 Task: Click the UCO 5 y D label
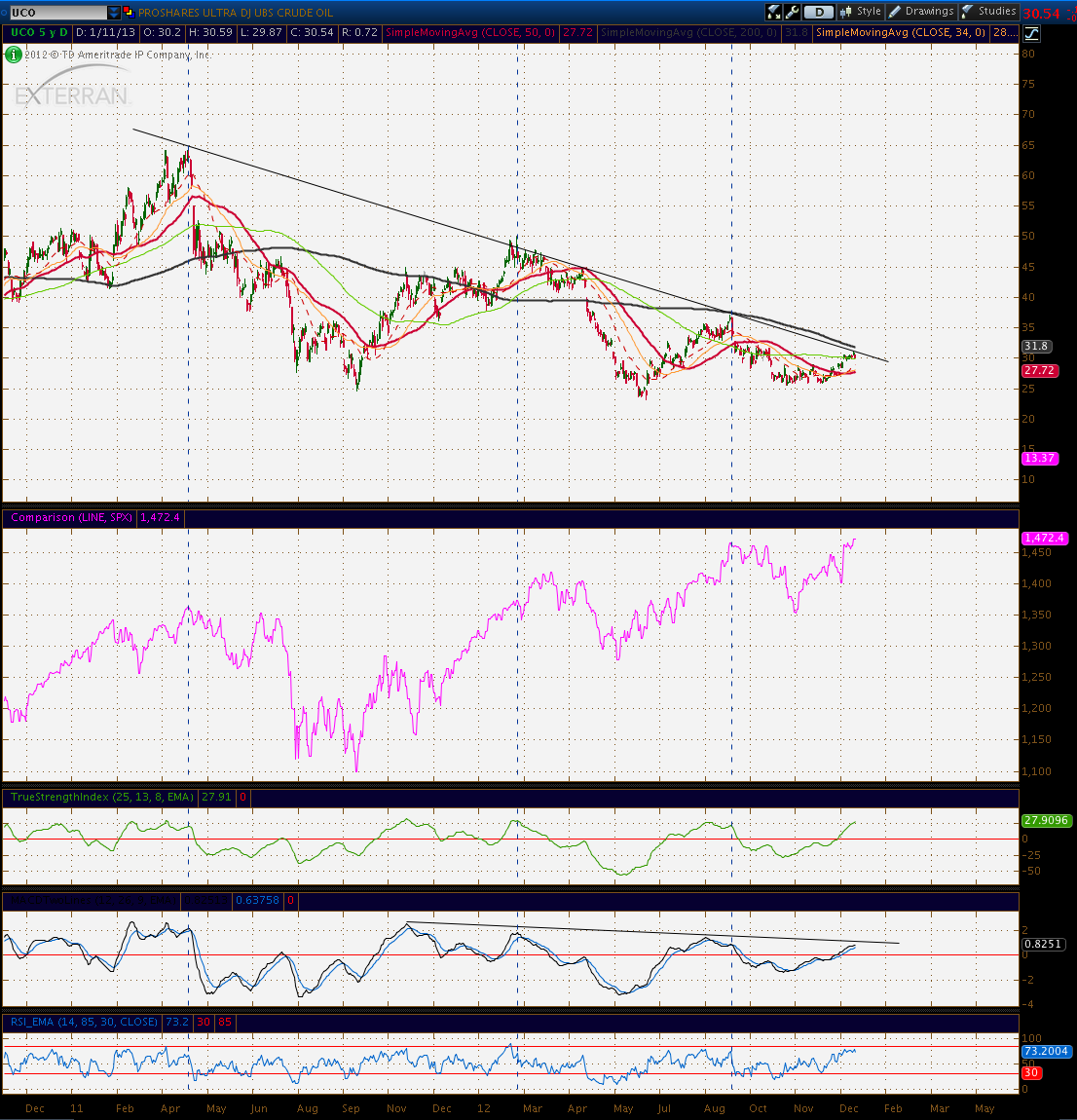tap(39, 33)
